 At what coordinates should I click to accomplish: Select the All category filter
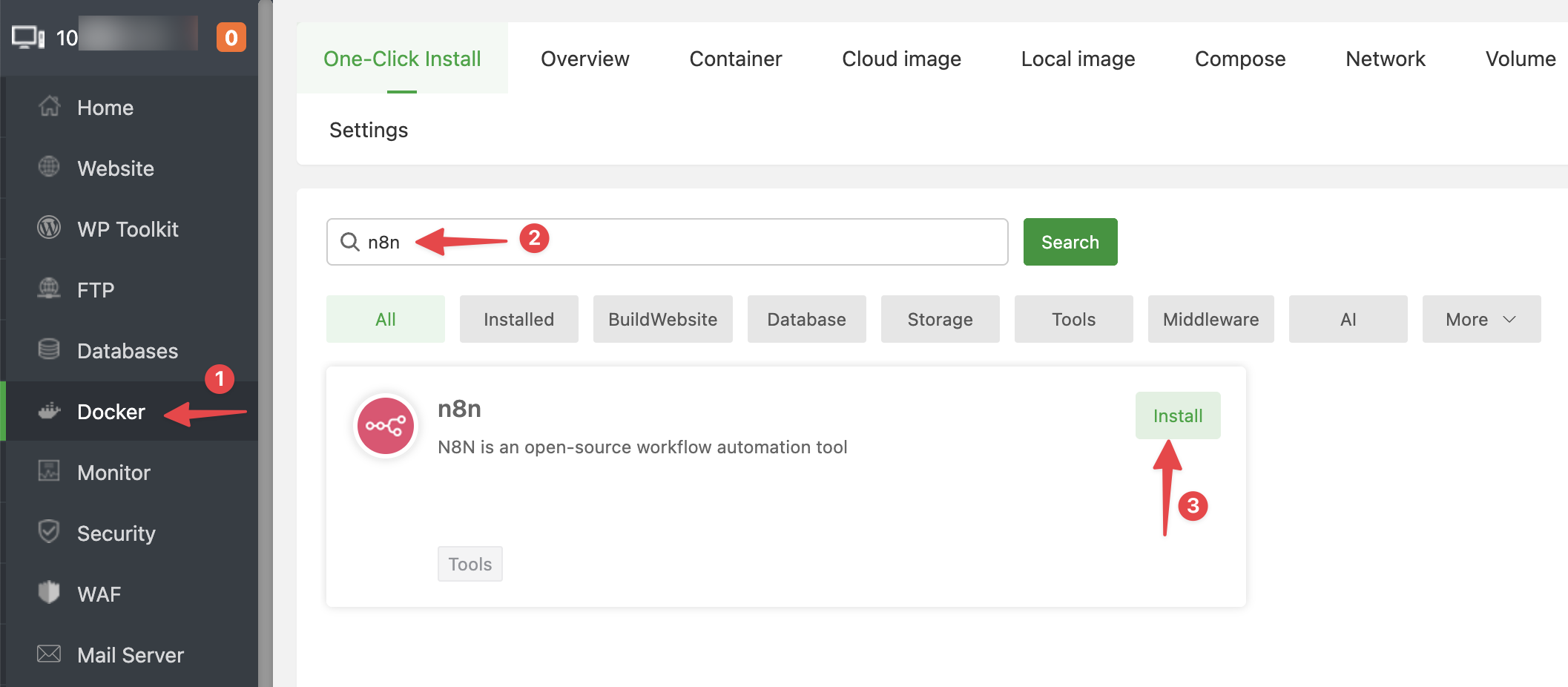click(x=386, y=319)
